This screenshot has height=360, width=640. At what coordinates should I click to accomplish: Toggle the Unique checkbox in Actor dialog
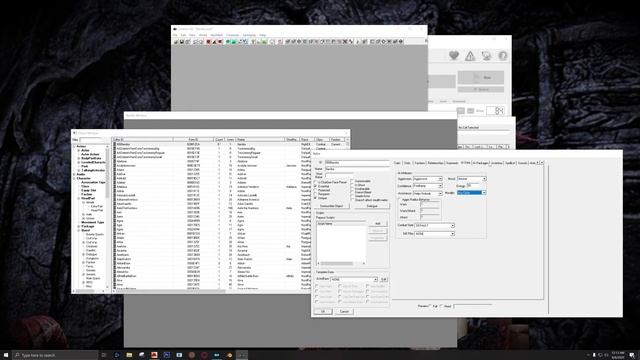click(316, 198)
